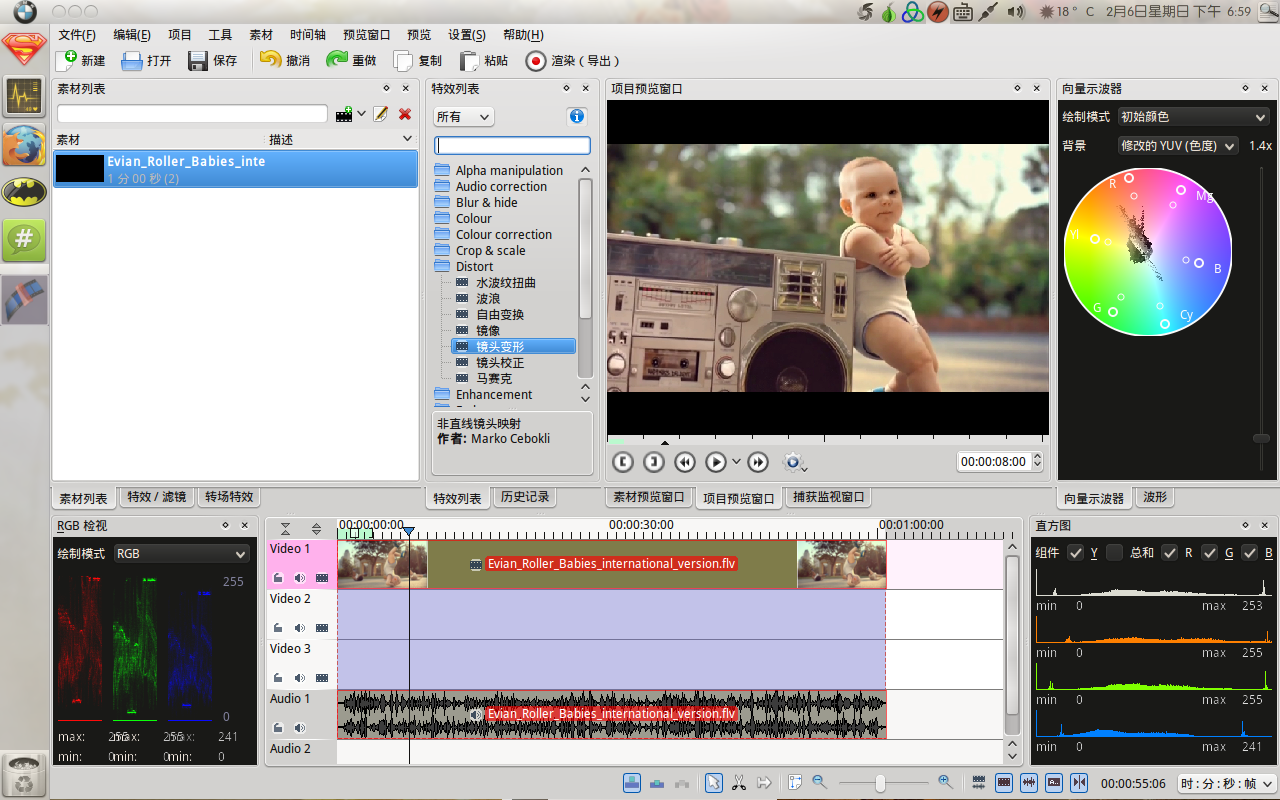
Task: Select the razor scissors tool
Action: coord(739,783)
